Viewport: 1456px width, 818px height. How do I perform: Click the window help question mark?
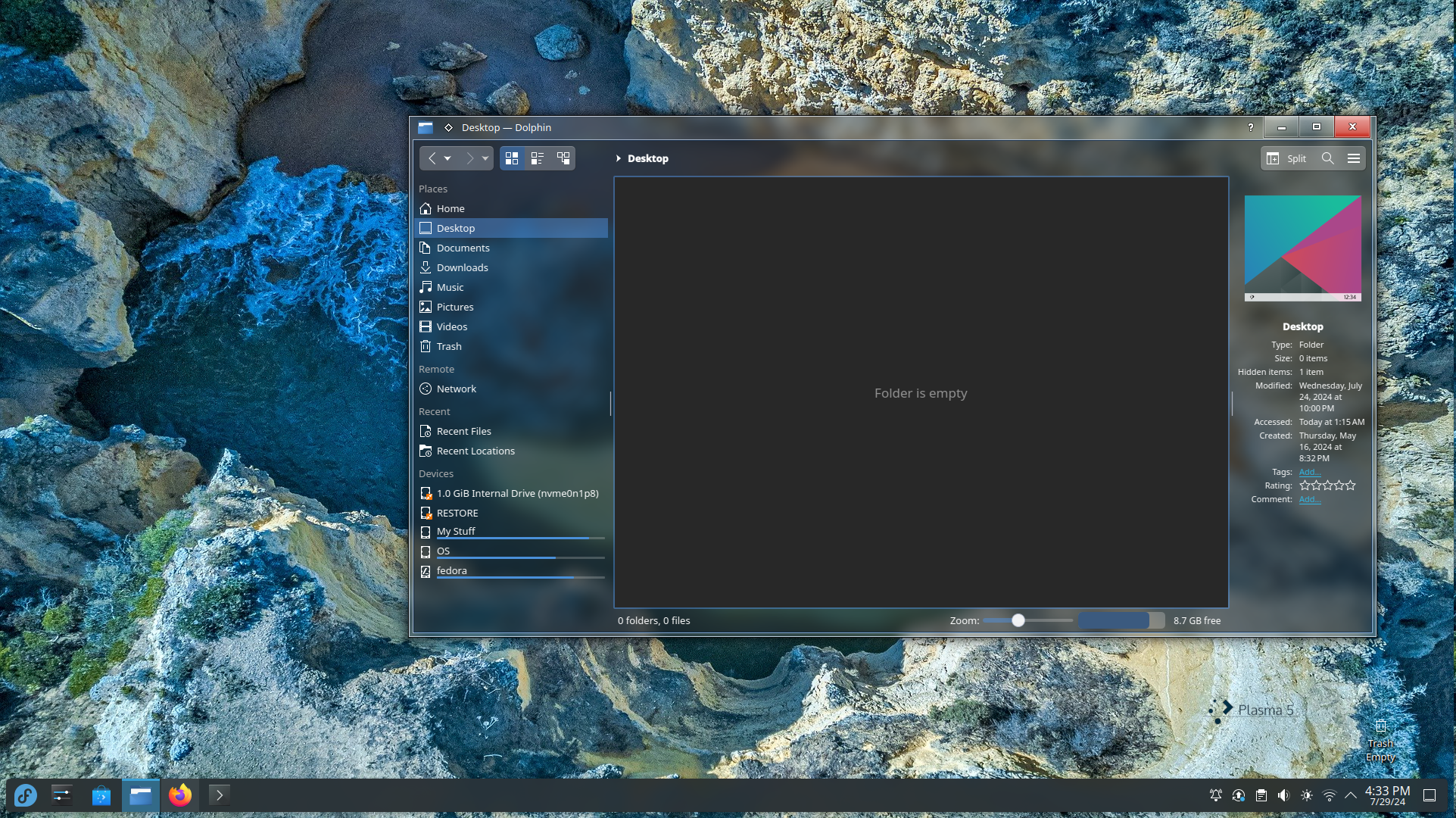[1251, 127]
